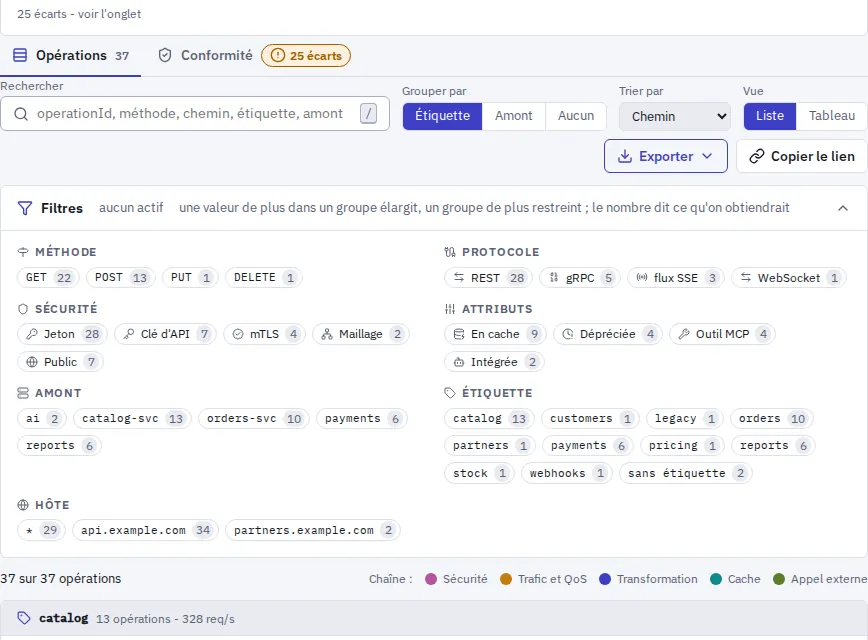Screen dimensions: 868x640
Task: Collapse the catalog operations group
Action: [434, 618]
